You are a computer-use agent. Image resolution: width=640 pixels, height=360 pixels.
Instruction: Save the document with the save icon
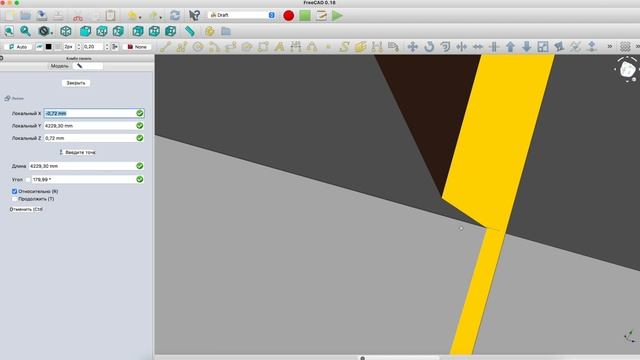(42, 16)
